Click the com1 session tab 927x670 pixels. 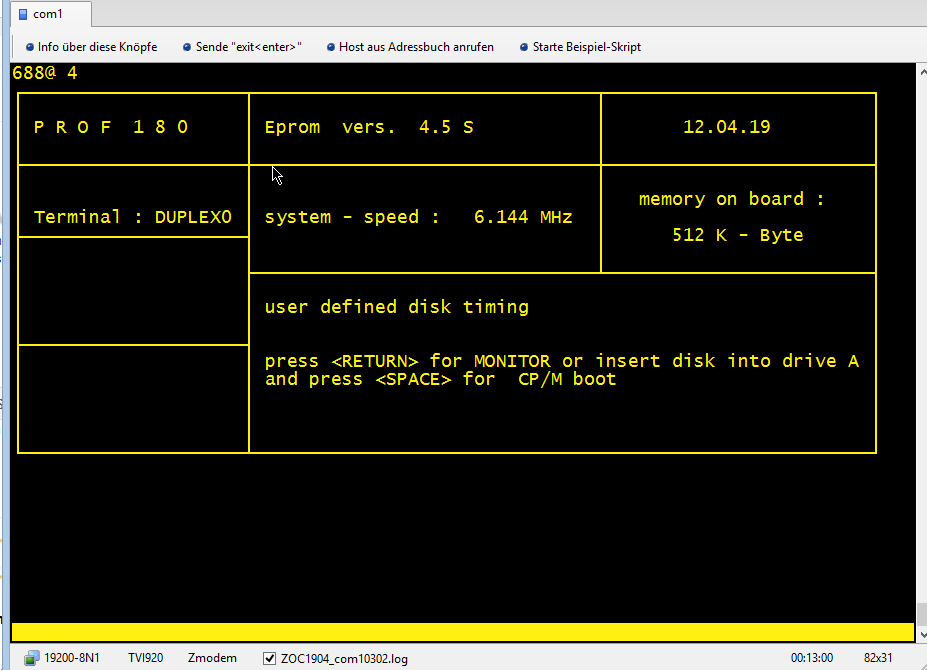click(47, 14)
